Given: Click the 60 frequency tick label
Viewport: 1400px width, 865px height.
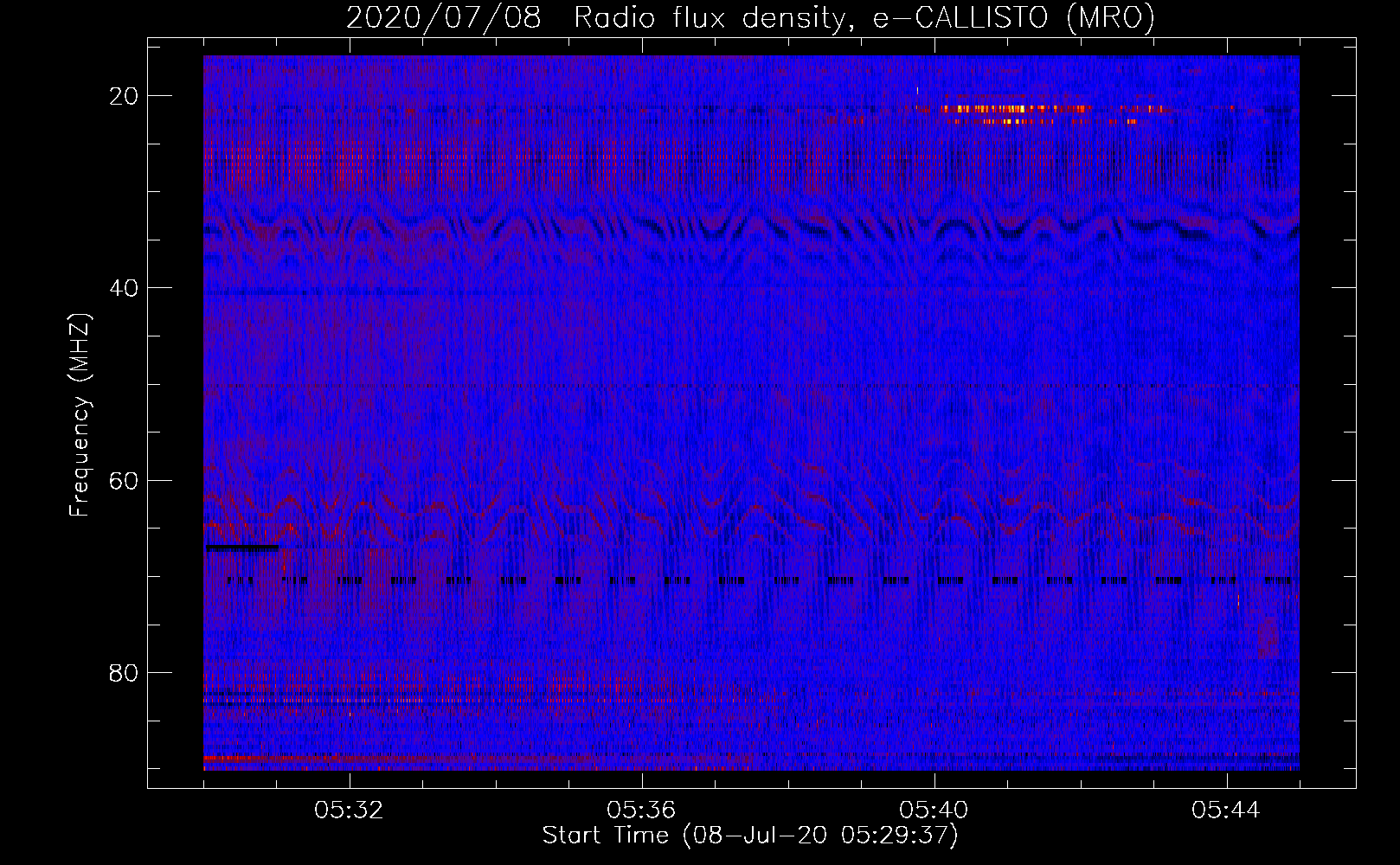Looking at the screenshot, I should click(124, 480).
